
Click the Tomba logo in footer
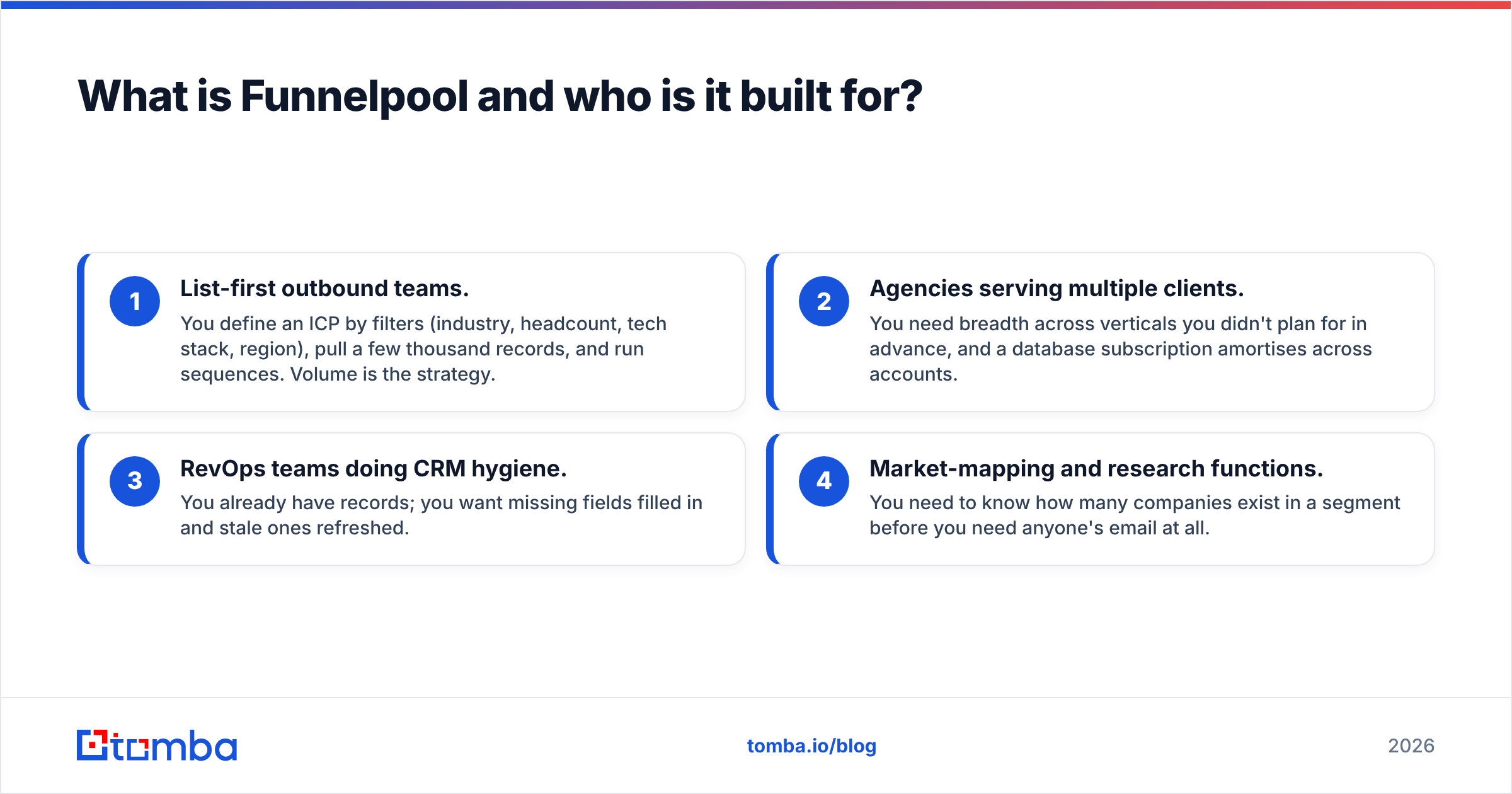click(x=157, y=745)
